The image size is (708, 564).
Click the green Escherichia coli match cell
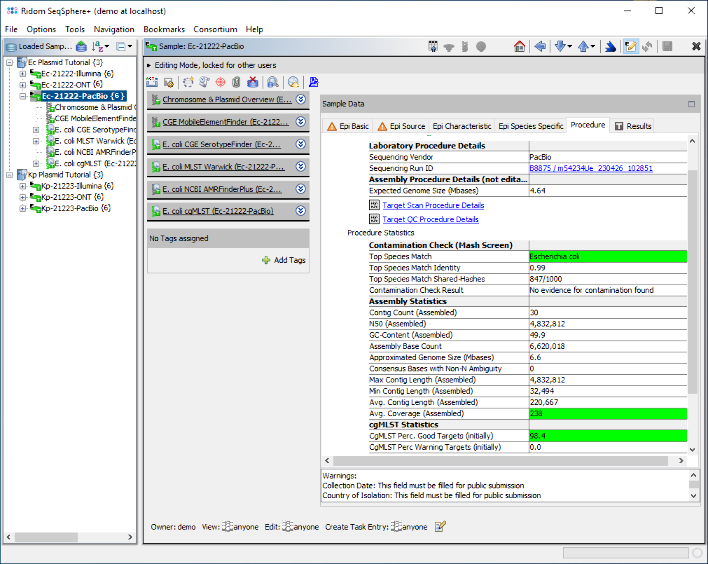(x=608, y=256)
